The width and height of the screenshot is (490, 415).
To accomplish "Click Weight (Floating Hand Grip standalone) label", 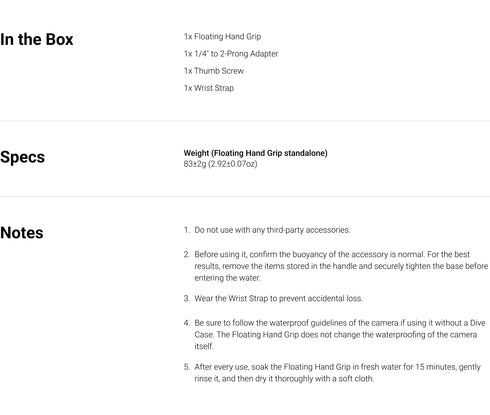I will click(255, 153).
